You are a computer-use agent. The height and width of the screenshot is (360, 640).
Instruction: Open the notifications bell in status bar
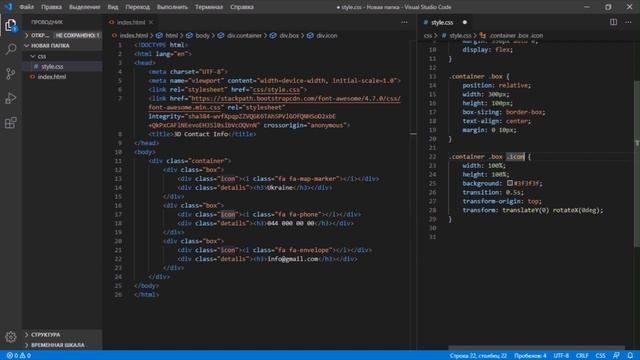point(630,356)
